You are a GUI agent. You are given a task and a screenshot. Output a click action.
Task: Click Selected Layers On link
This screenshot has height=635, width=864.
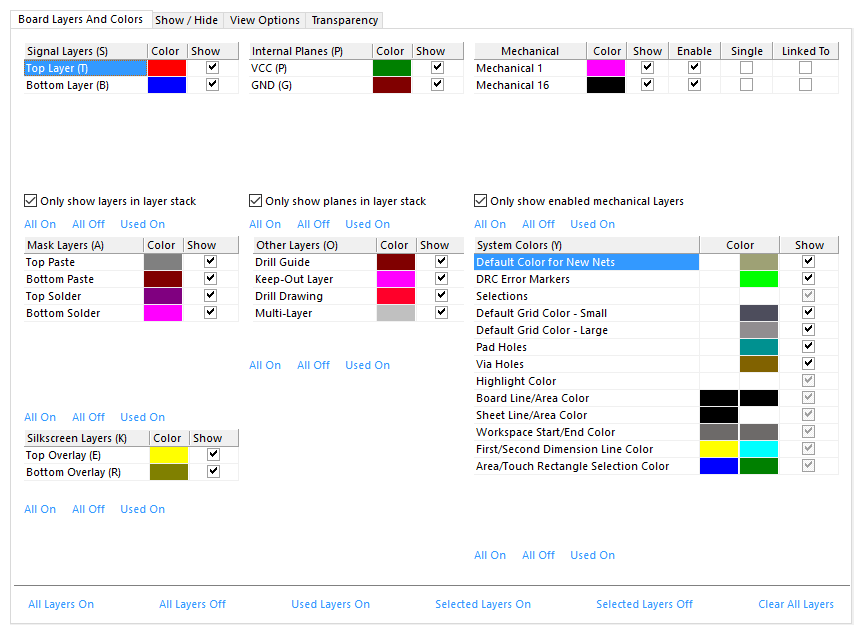(483, 604)
